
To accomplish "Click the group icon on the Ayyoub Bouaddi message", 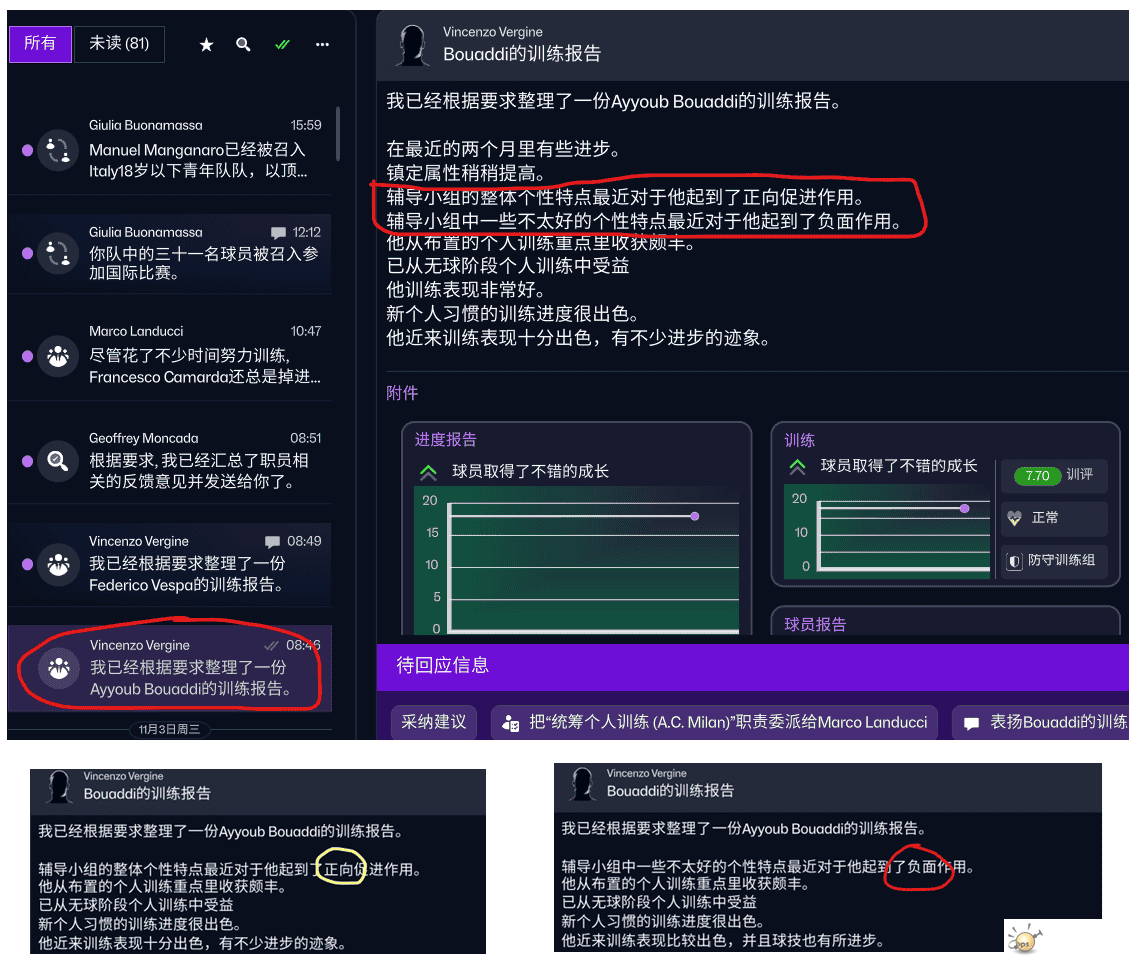I will pyautogui.click(x=59, y=668).
